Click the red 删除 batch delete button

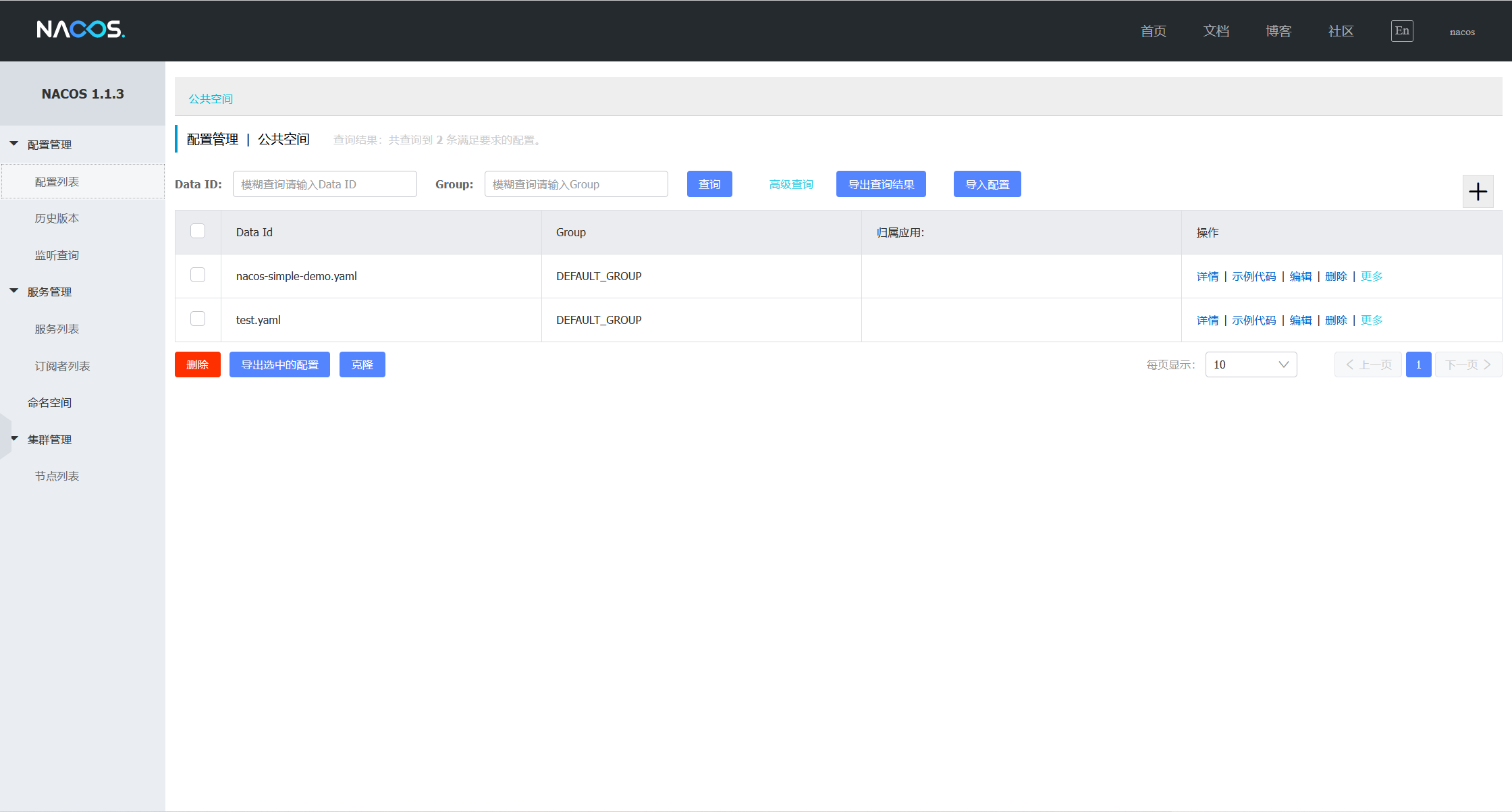pyautogui.click(x=197, y=364)
